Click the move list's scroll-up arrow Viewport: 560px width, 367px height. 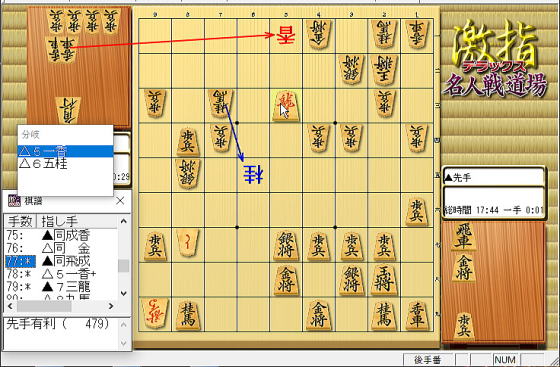click(x=124, y=221)
